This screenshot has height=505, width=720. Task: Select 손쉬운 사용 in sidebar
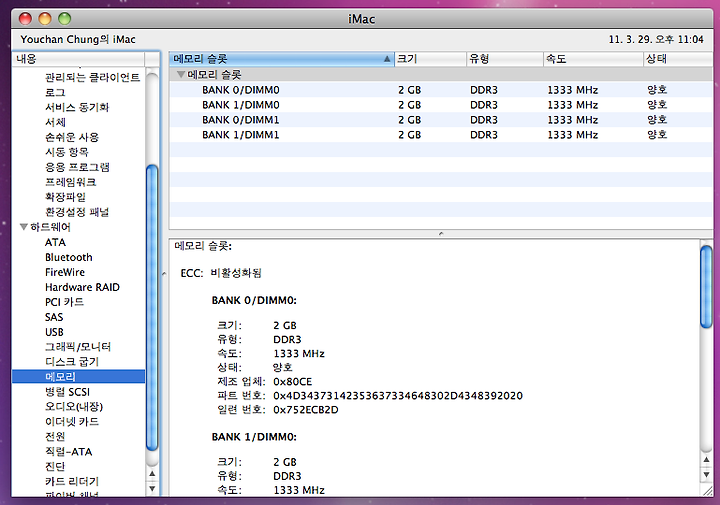(x=72, y=137)
